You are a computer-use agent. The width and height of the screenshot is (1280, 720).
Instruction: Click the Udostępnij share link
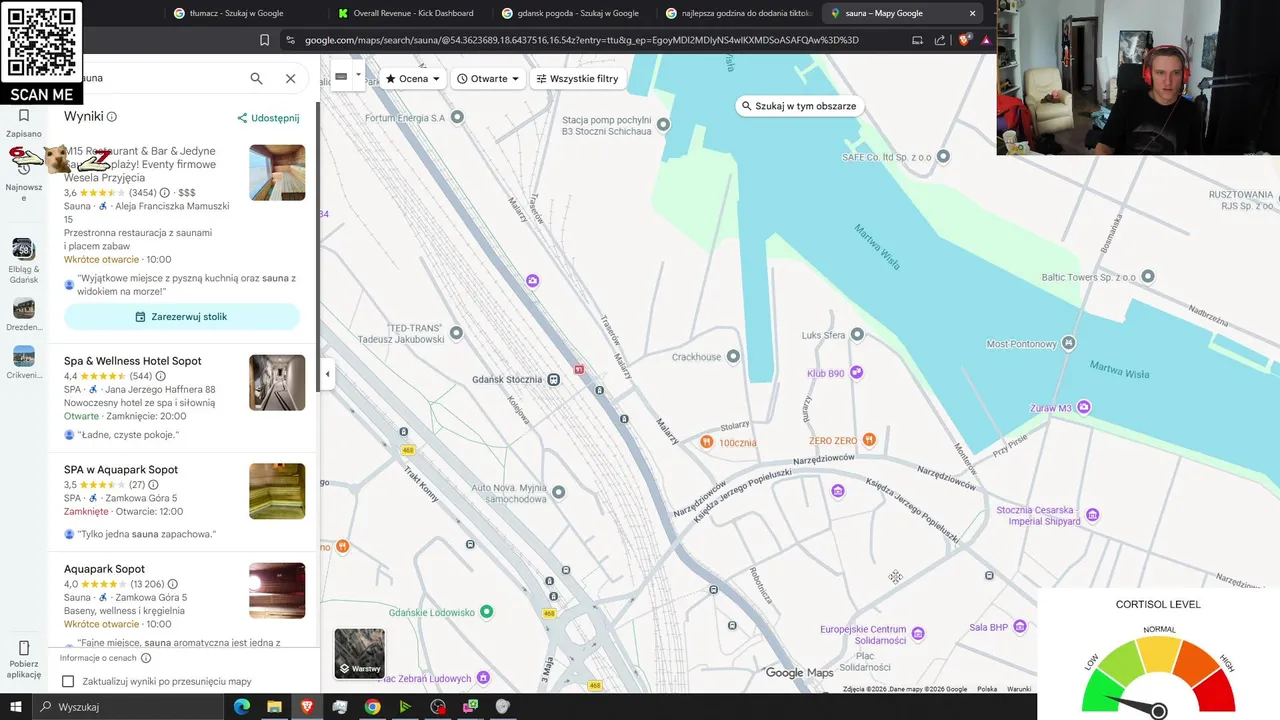click(268, 118)
